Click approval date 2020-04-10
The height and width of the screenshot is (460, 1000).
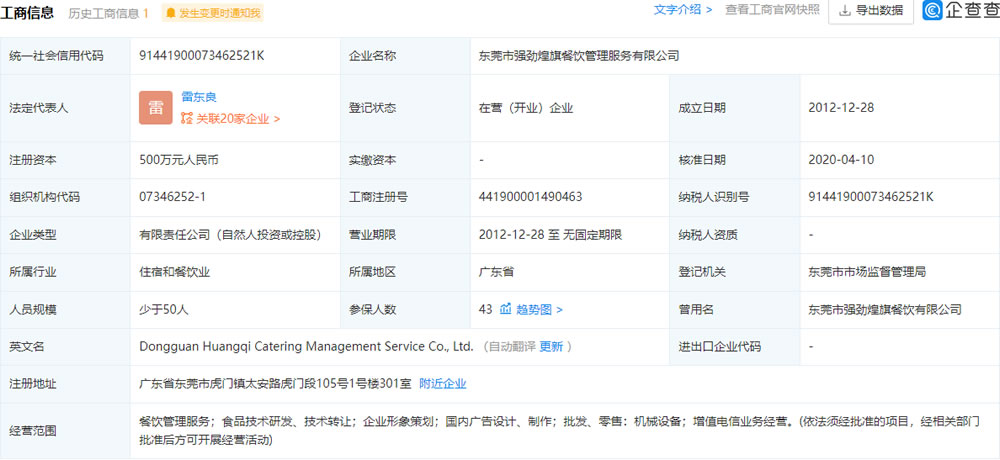[x=841, y=160]
